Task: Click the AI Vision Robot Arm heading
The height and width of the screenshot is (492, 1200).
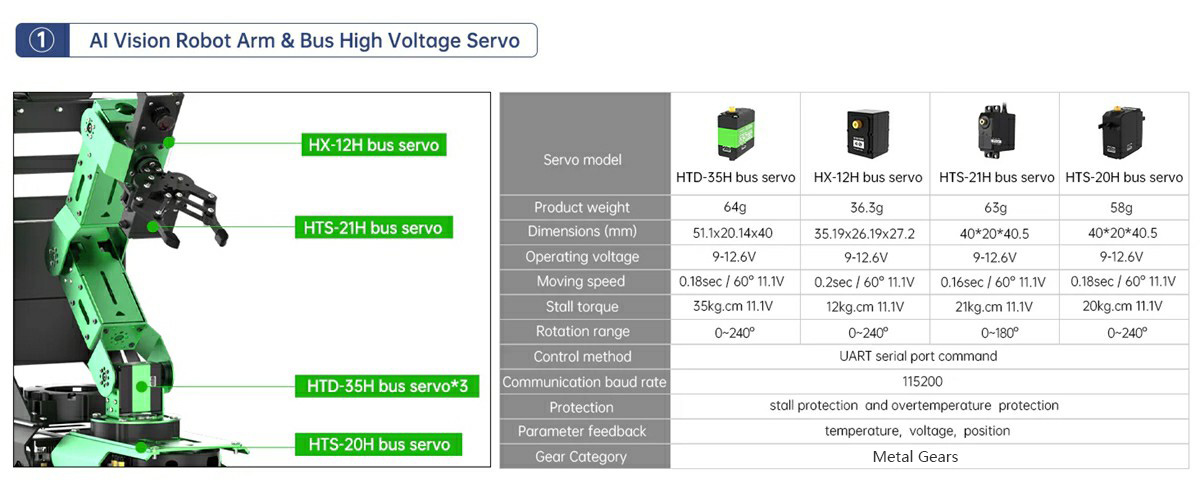Action: point(304,41)
